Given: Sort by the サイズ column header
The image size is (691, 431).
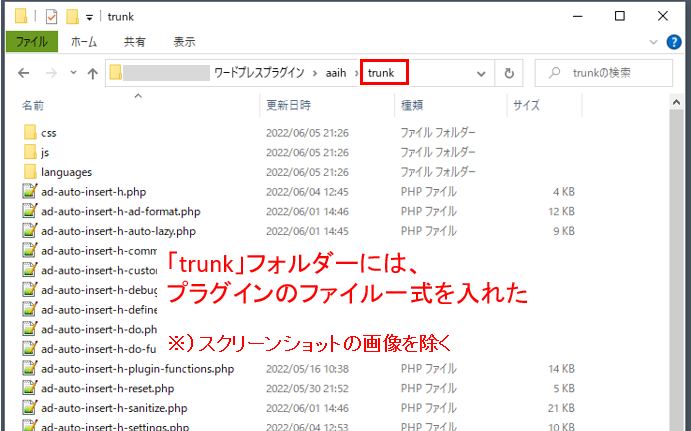Looking at the screenshot, I should 527,105.
